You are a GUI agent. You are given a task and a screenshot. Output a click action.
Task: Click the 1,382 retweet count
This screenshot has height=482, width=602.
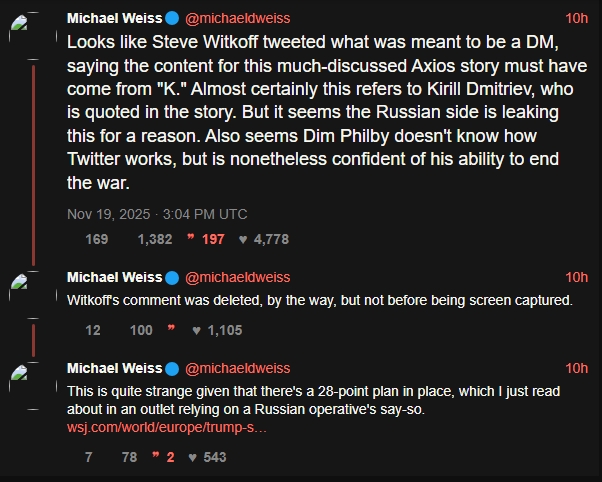coord(154,239)
